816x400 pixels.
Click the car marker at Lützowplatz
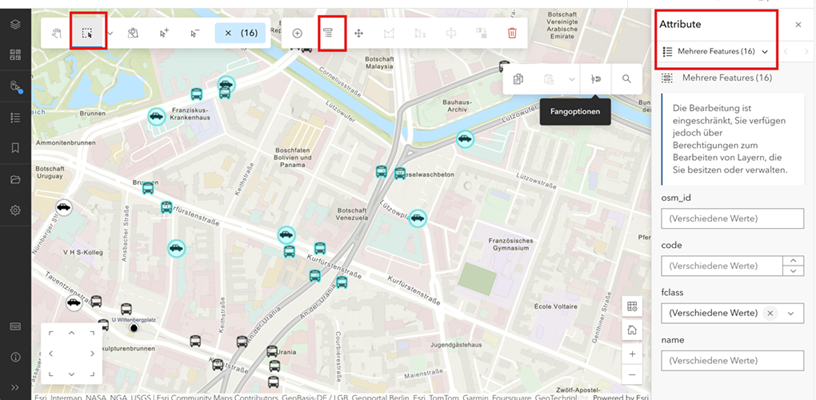[417, 218]
